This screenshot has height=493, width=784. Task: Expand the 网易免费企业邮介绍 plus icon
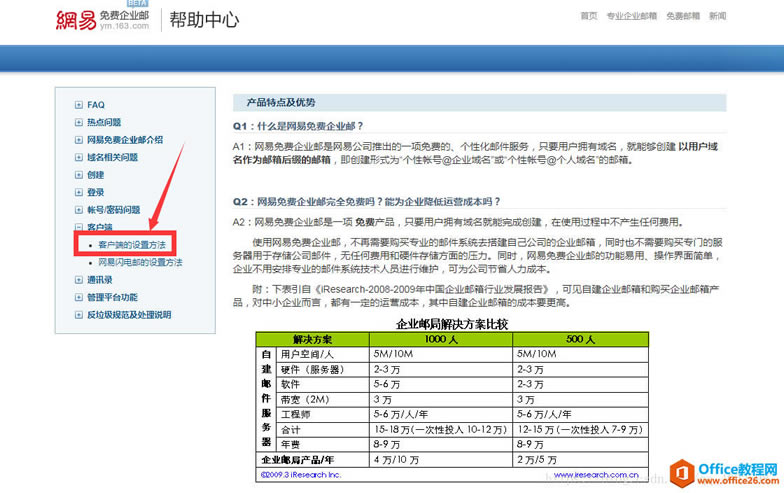[78, 140]
